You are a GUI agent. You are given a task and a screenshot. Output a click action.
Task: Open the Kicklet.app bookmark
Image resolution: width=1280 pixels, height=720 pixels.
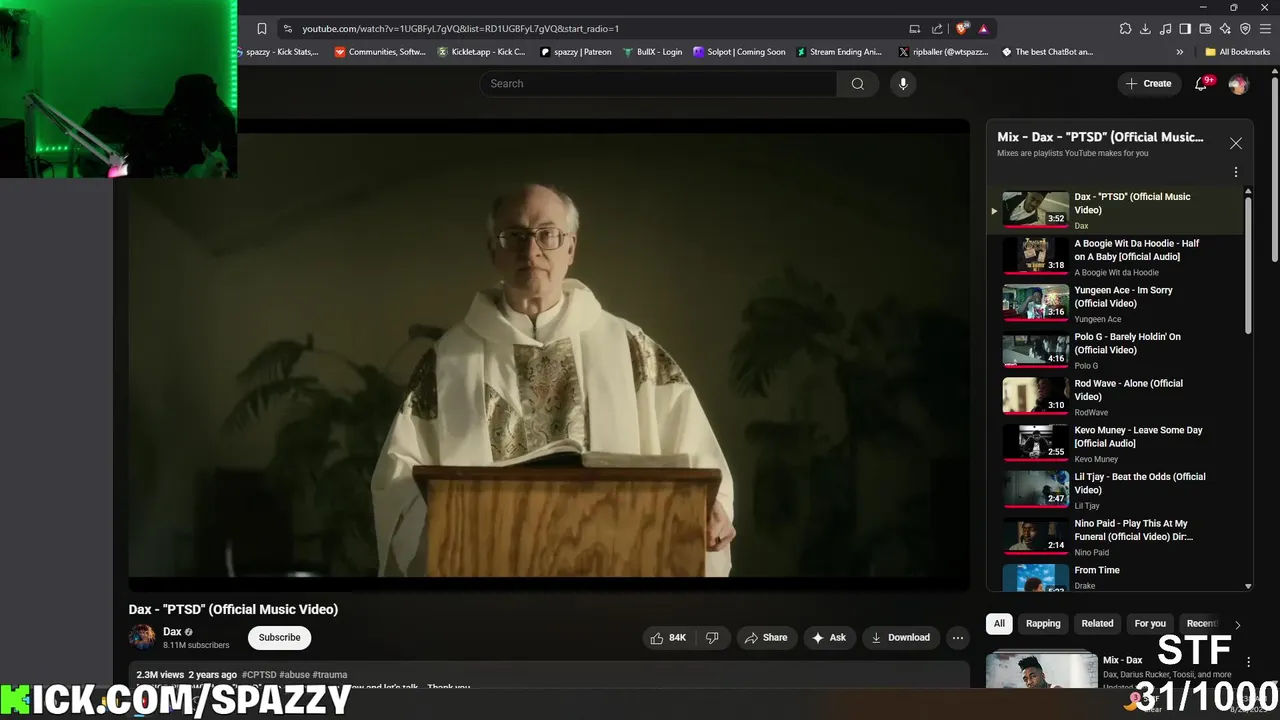[x=481, y=52]
